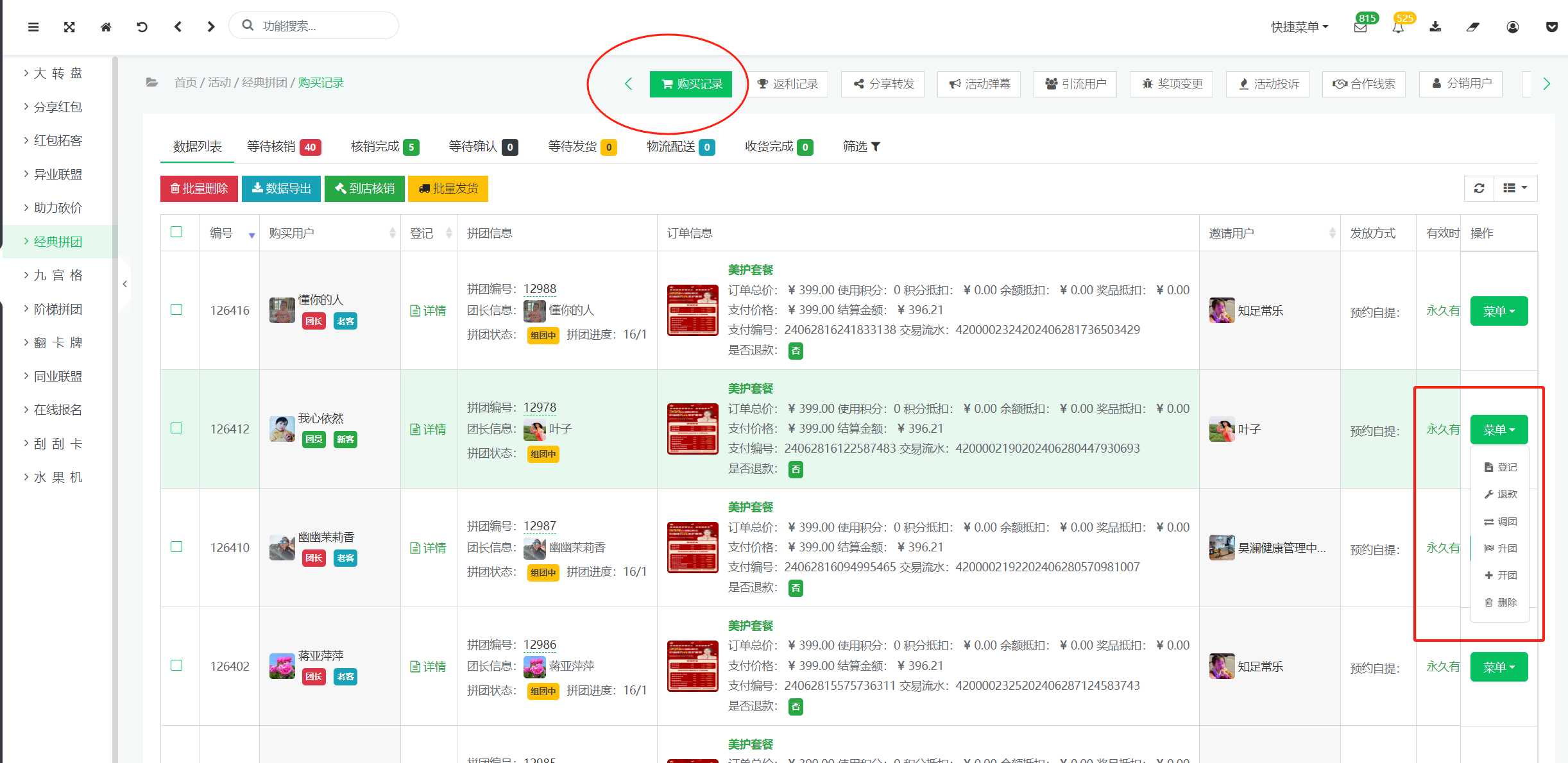This screenshot has height=763, width=1568.
Task: Select 开团 in the open menu
Action: click(1500, 575)
